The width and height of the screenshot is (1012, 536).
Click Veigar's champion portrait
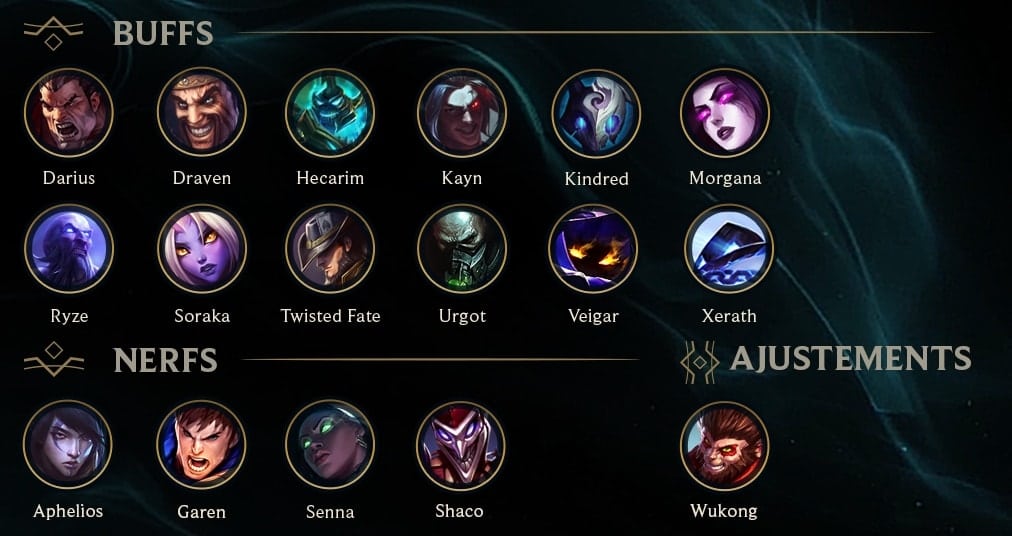pos(592,249)
